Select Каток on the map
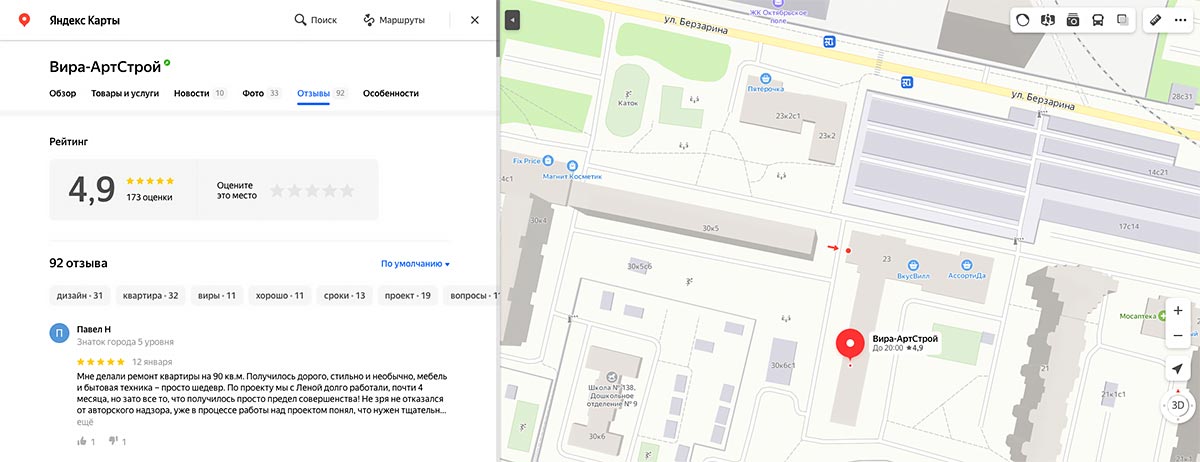1200x462 pixels. pos(628,97)
